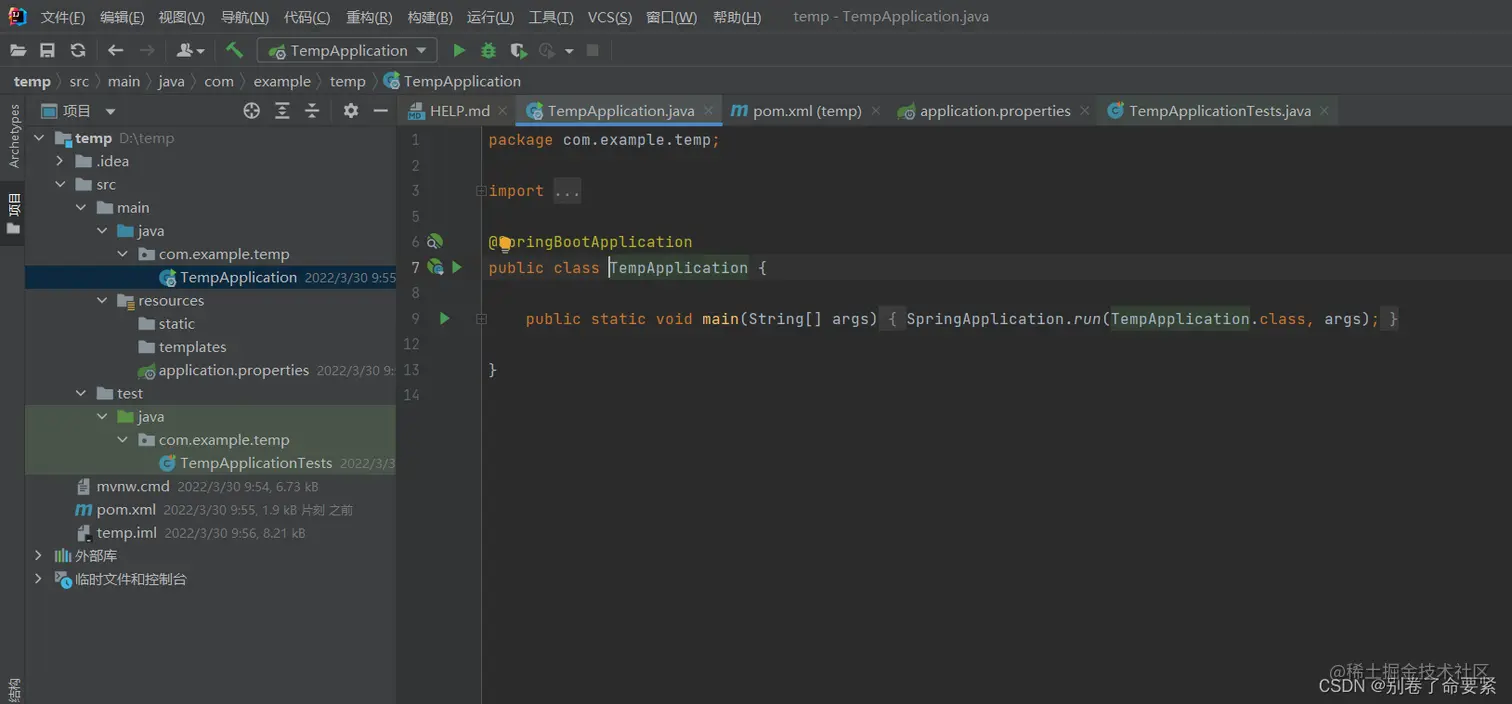Open the 编辑(E) menu

(122, 17)
